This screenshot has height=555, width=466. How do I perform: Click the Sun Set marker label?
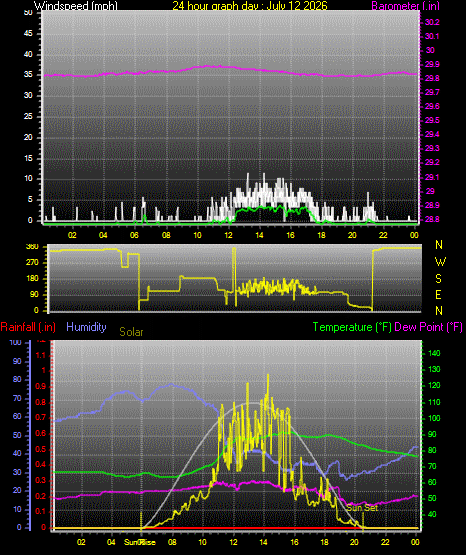(362, 508)
